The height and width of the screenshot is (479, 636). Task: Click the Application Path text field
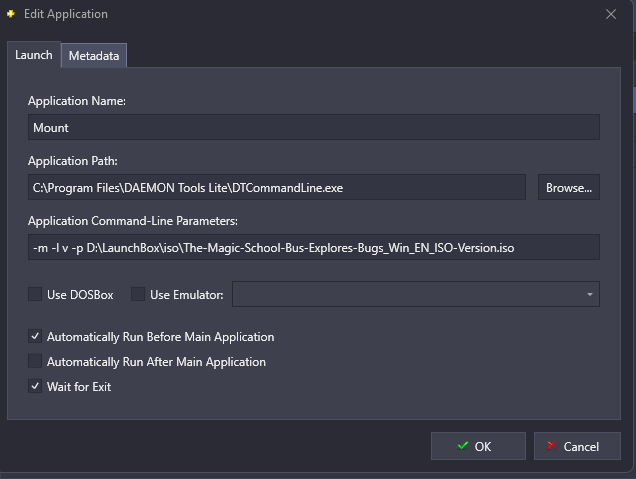[x=277, y=187]
